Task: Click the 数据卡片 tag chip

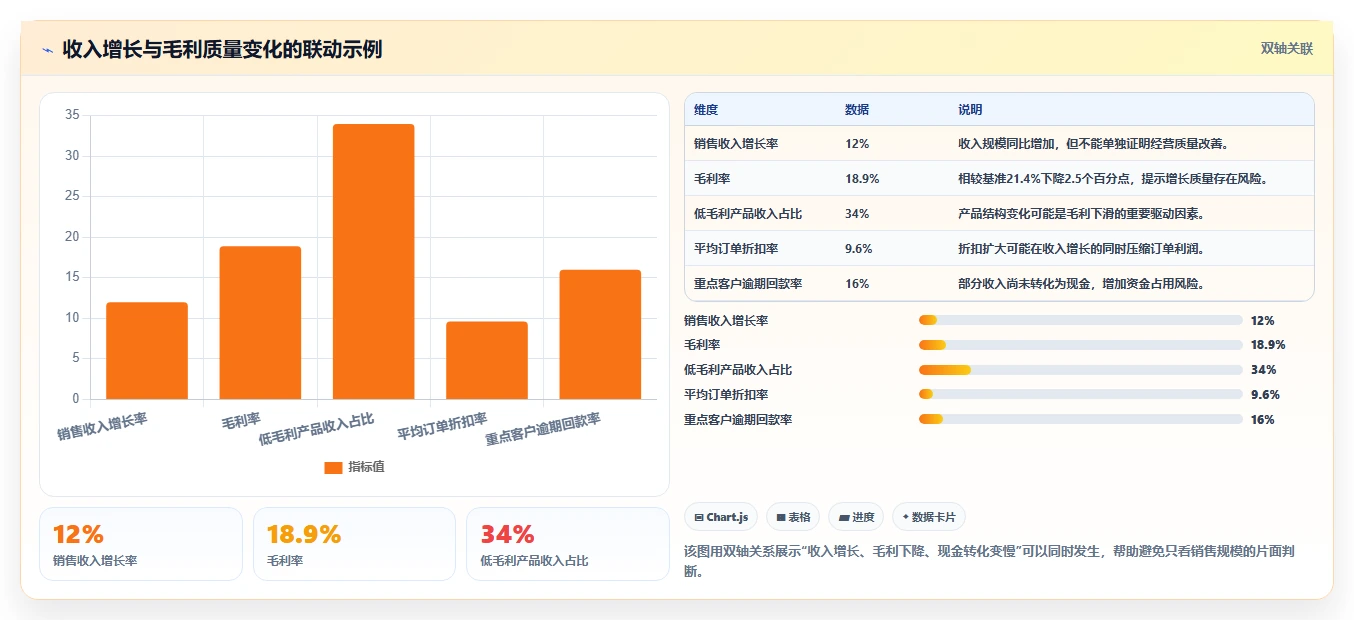Action: [x=929, y=517]
